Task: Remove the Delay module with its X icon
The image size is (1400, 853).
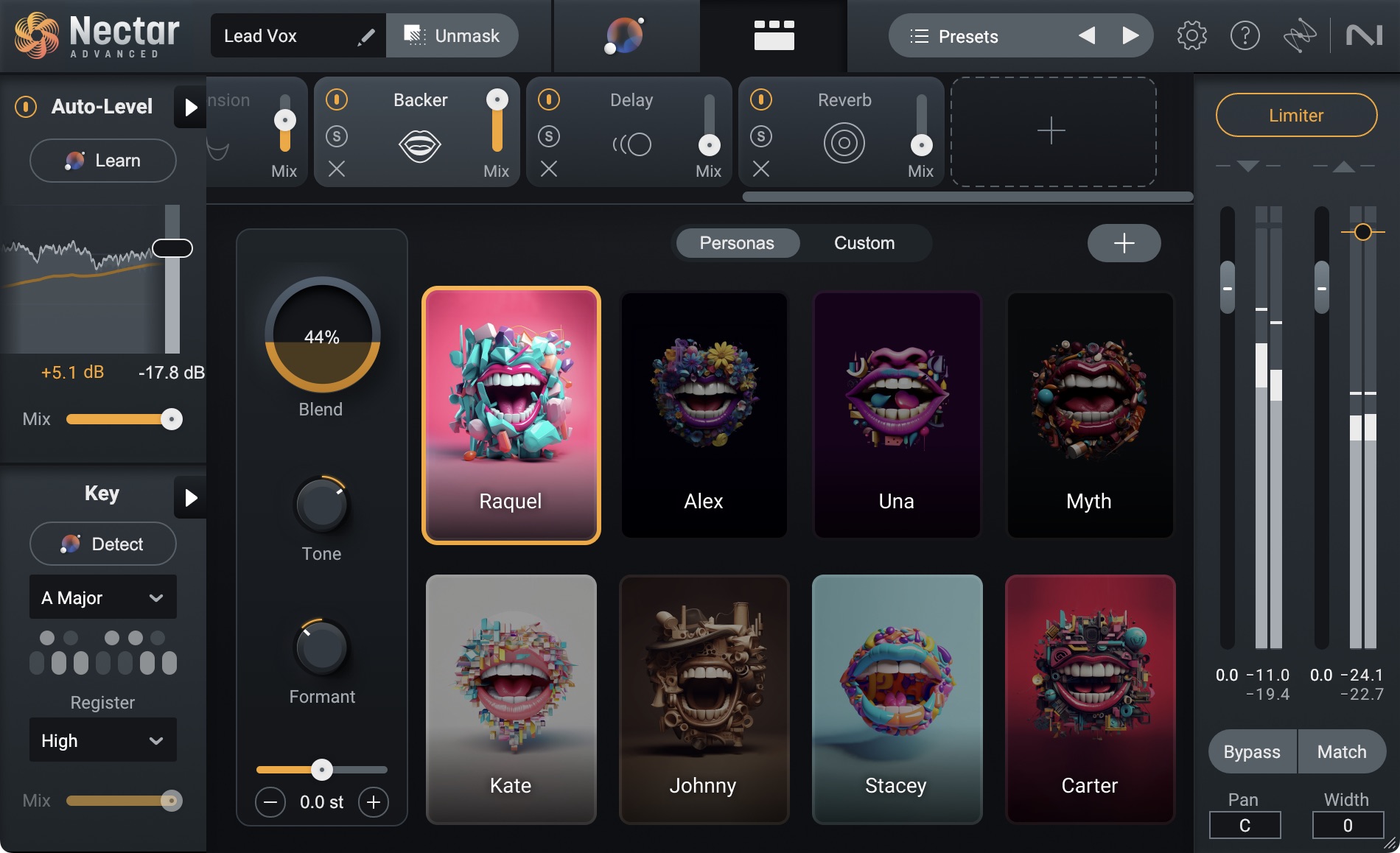Action: pyautogui.click(x=548, y=170)
